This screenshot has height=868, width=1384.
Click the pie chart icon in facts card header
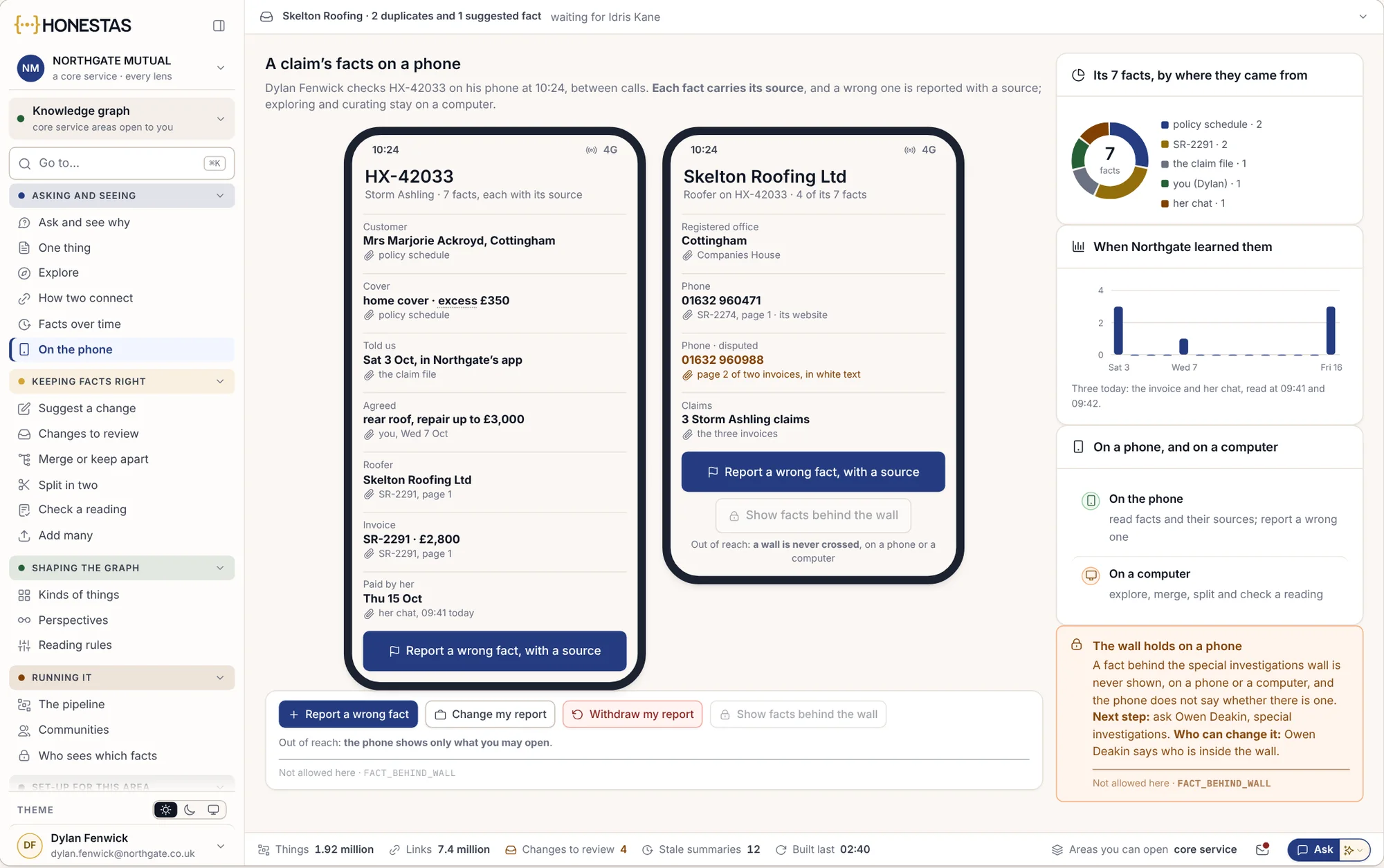tap(1078, 75)
